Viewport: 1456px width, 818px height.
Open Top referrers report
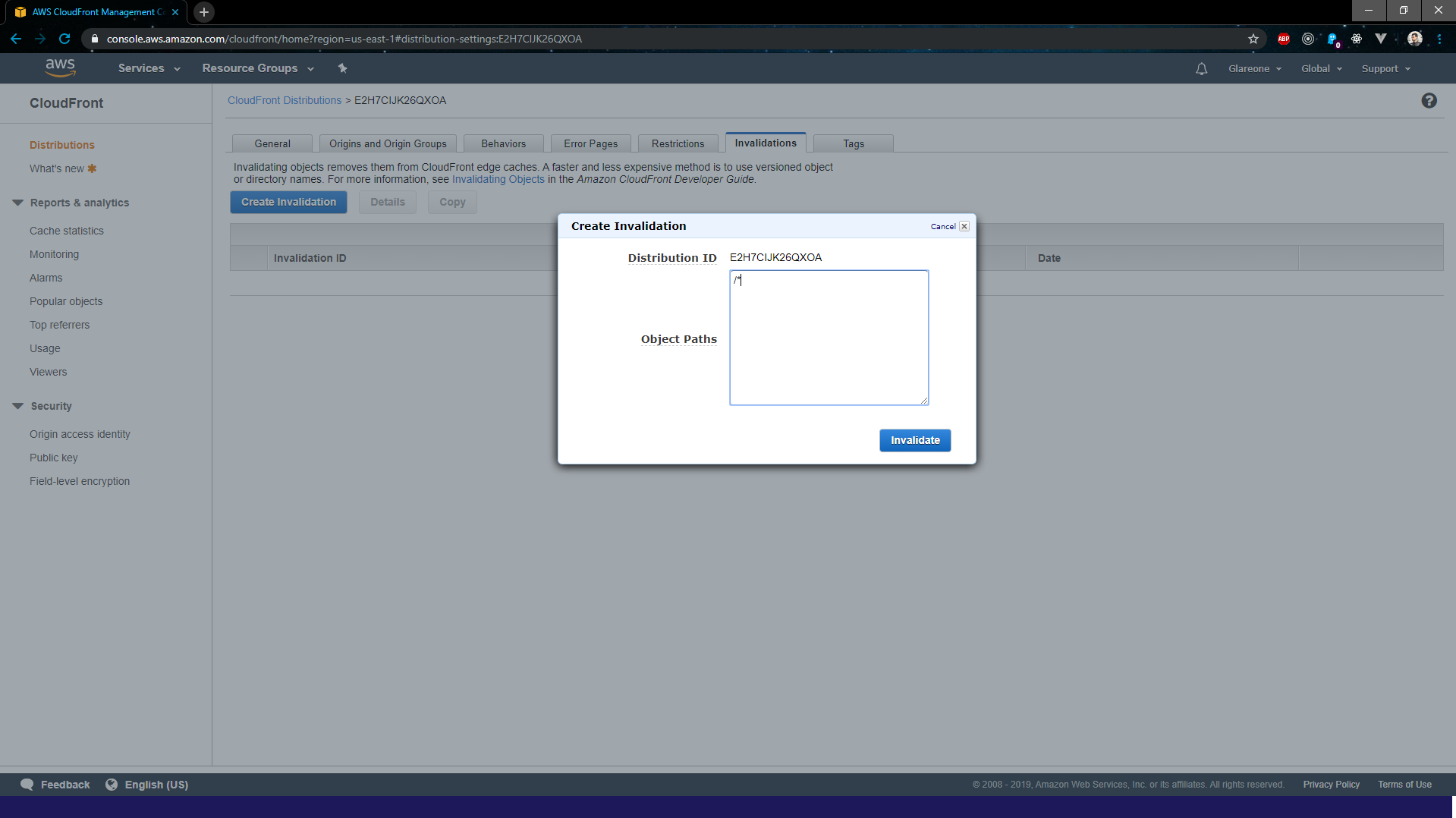pos(59,325)
